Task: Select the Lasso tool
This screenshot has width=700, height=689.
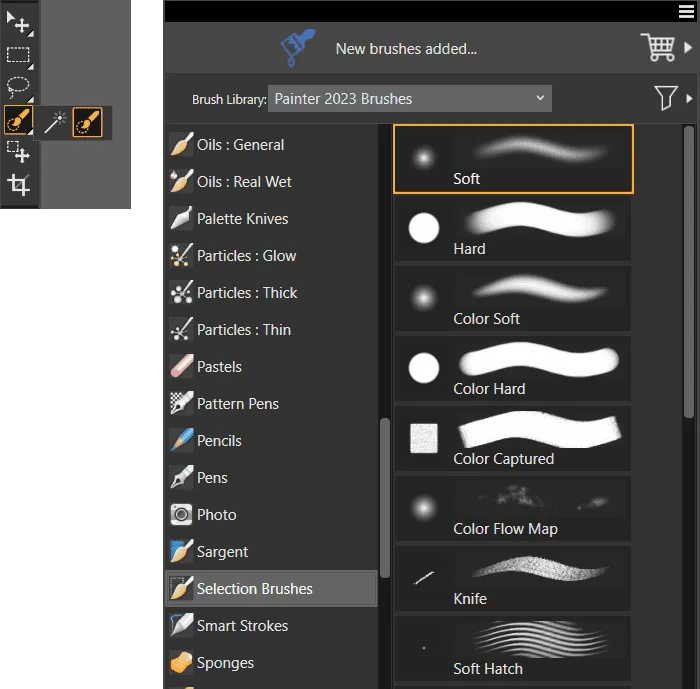Action: [x=18, y=88]
